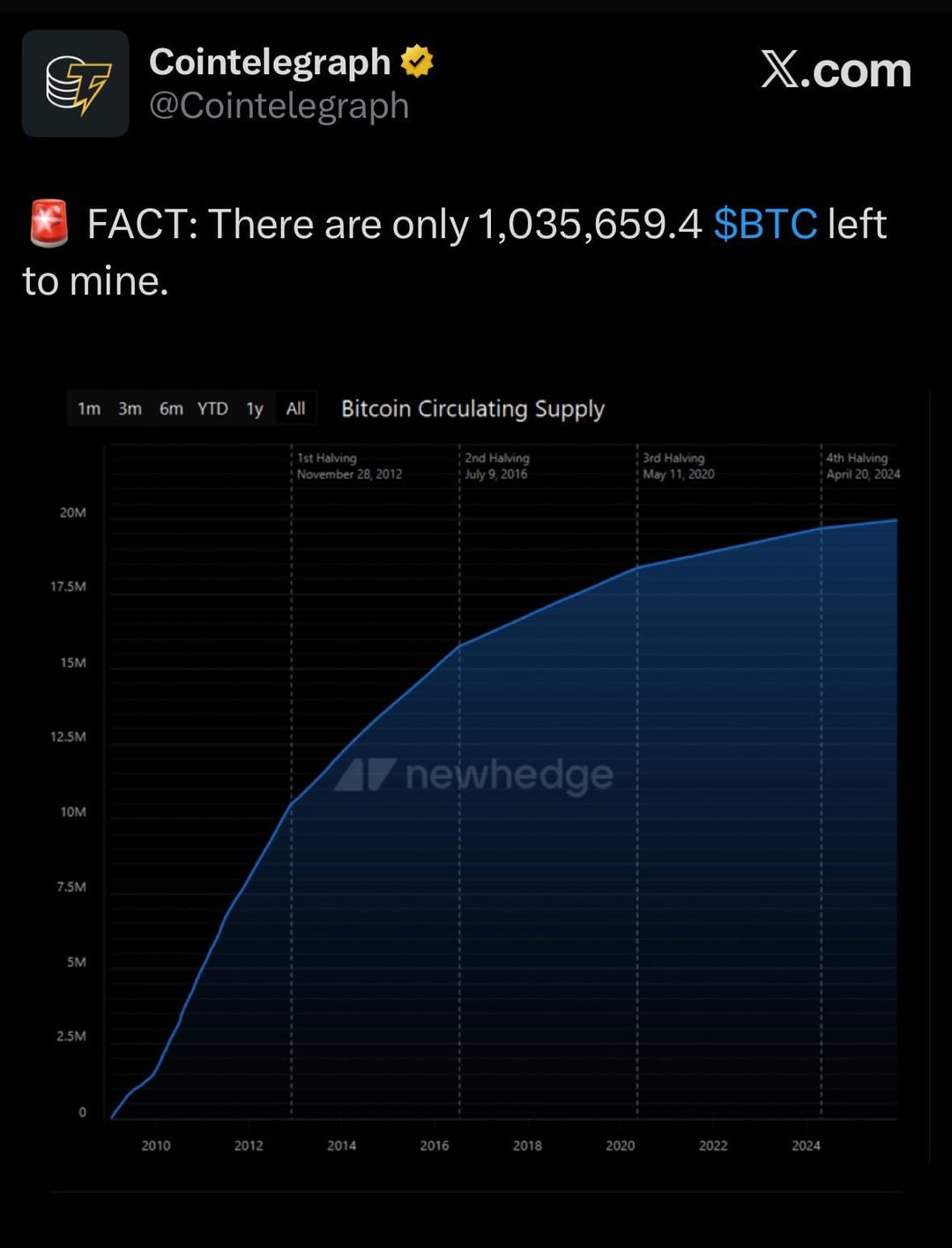The height and width of the screenshot is (1248, 952).
Task: Click the 2020 x-axis year label
Action: click(x=620, y=1145)
